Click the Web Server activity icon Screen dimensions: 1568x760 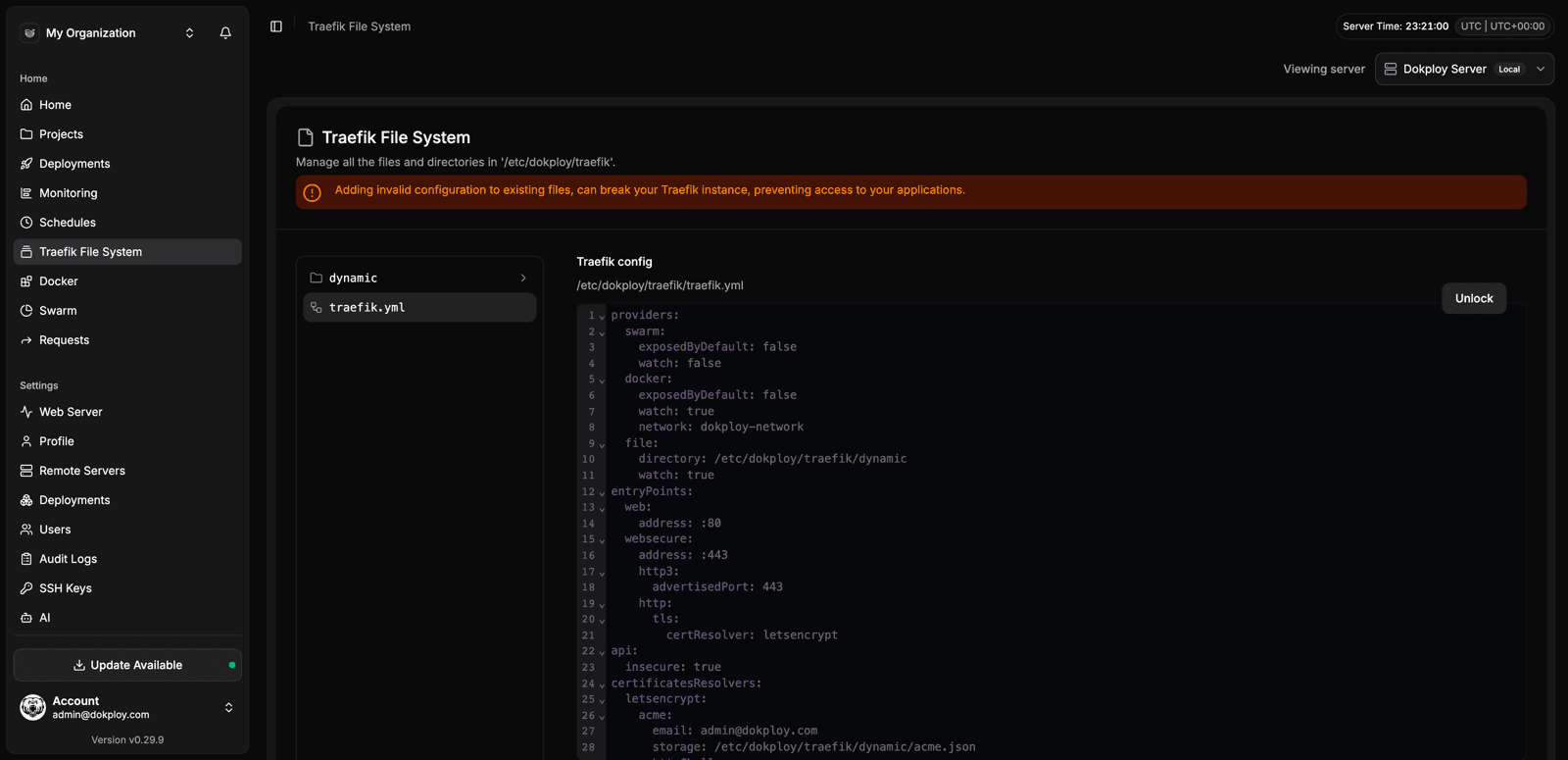click(x=26, y=412)
